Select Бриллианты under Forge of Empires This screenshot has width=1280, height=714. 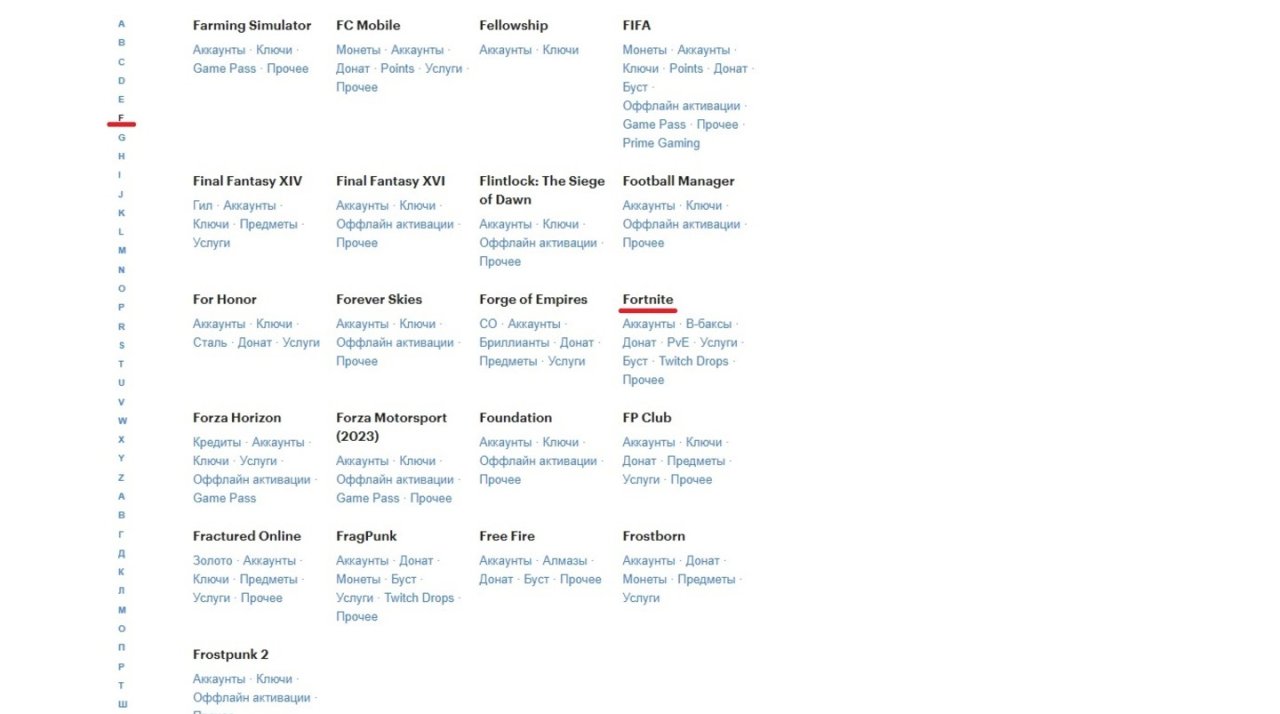[x=514, y=342]
